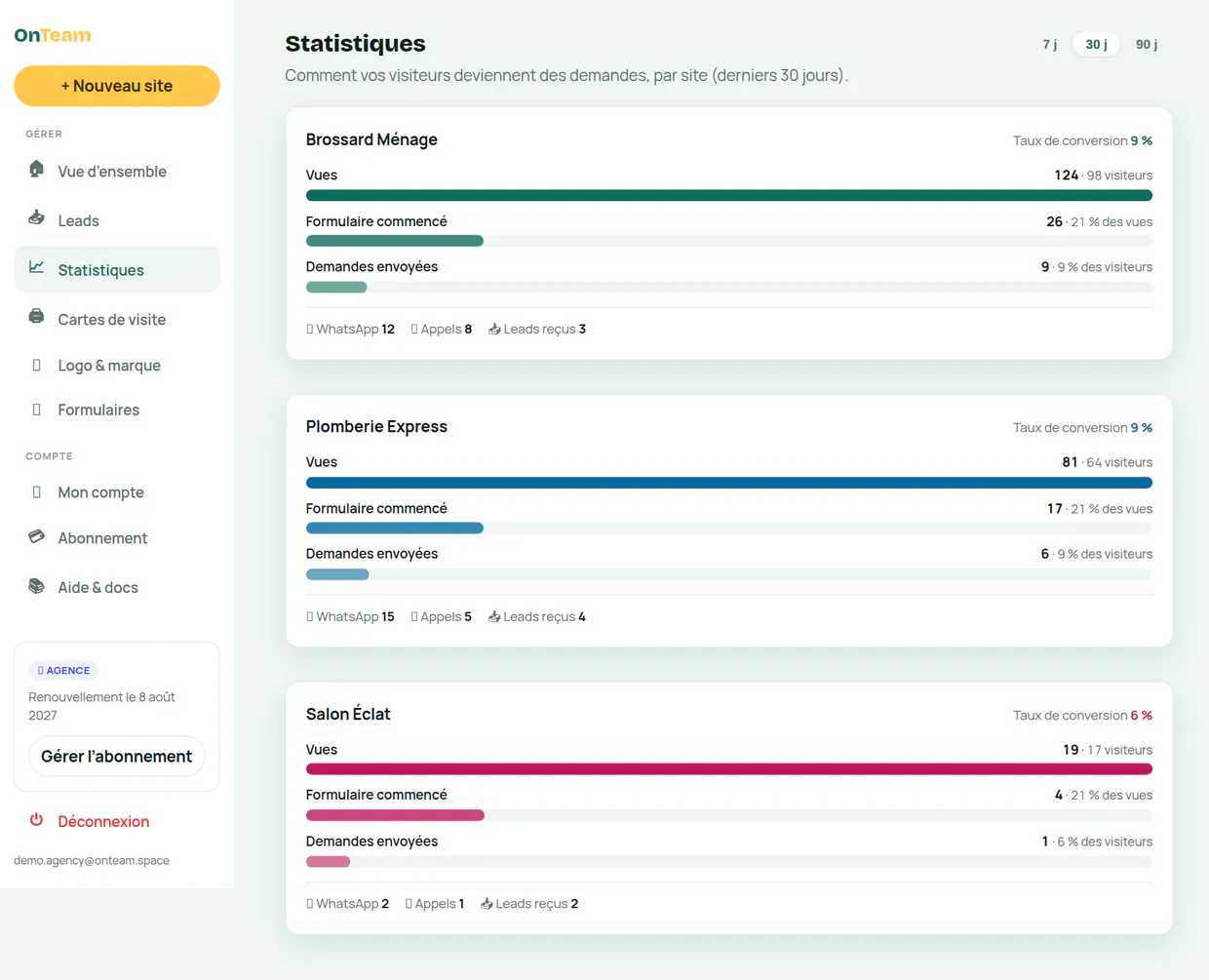Click the 81 · 64 visiteurs value
1209x980 pixels.
point(1108,462)
